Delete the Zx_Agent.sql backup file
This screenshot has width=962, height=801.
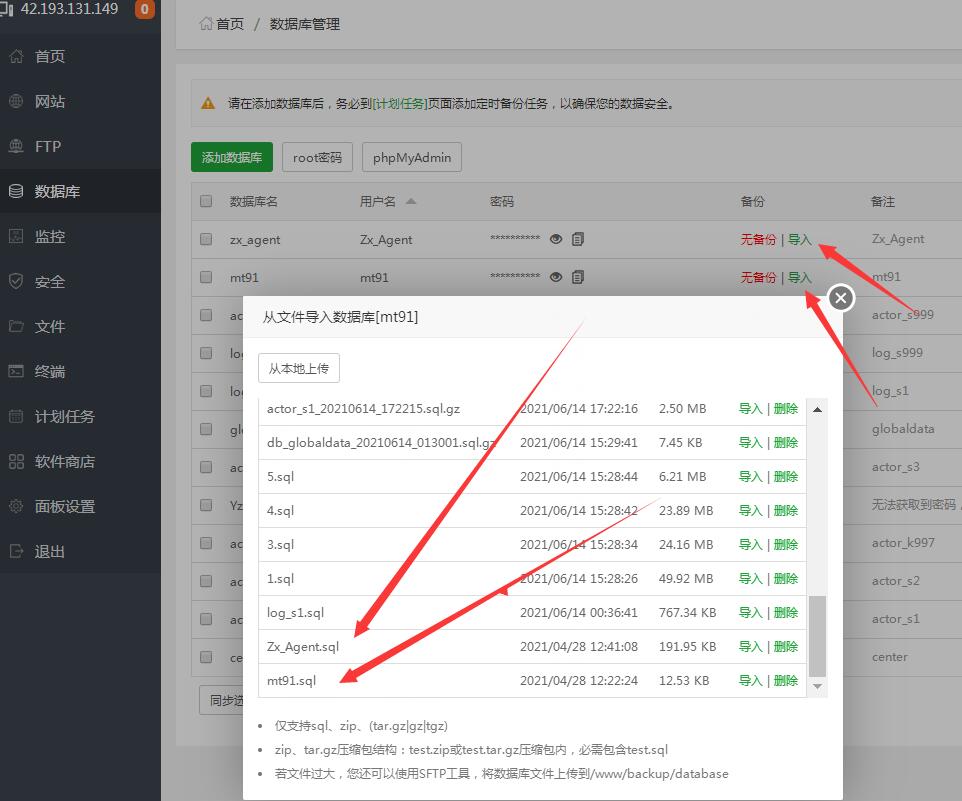click(x=786, y=646)
